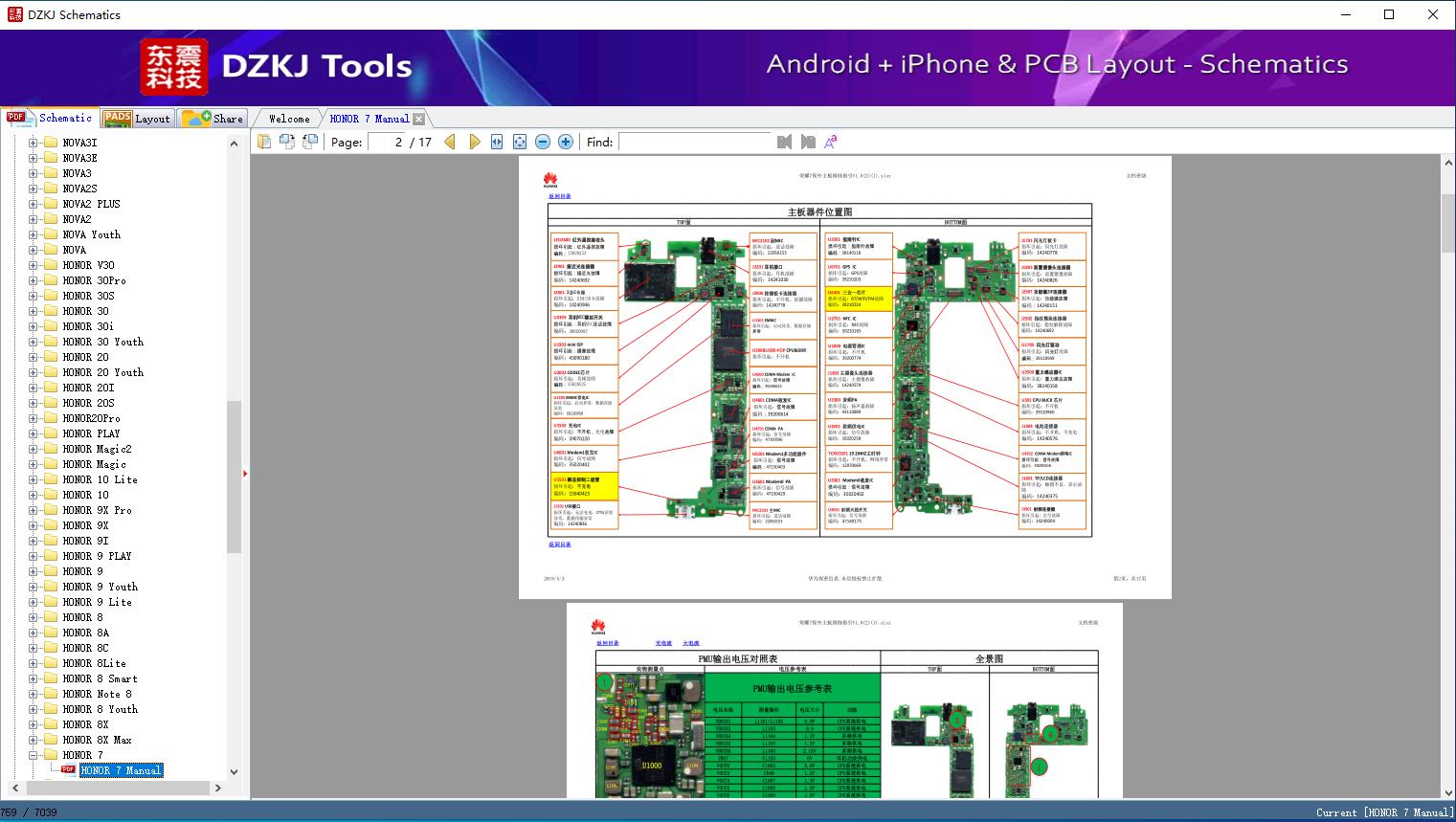Click the find next icon
The height and width of the screenshot is (822, 1456).
[808, 142]
